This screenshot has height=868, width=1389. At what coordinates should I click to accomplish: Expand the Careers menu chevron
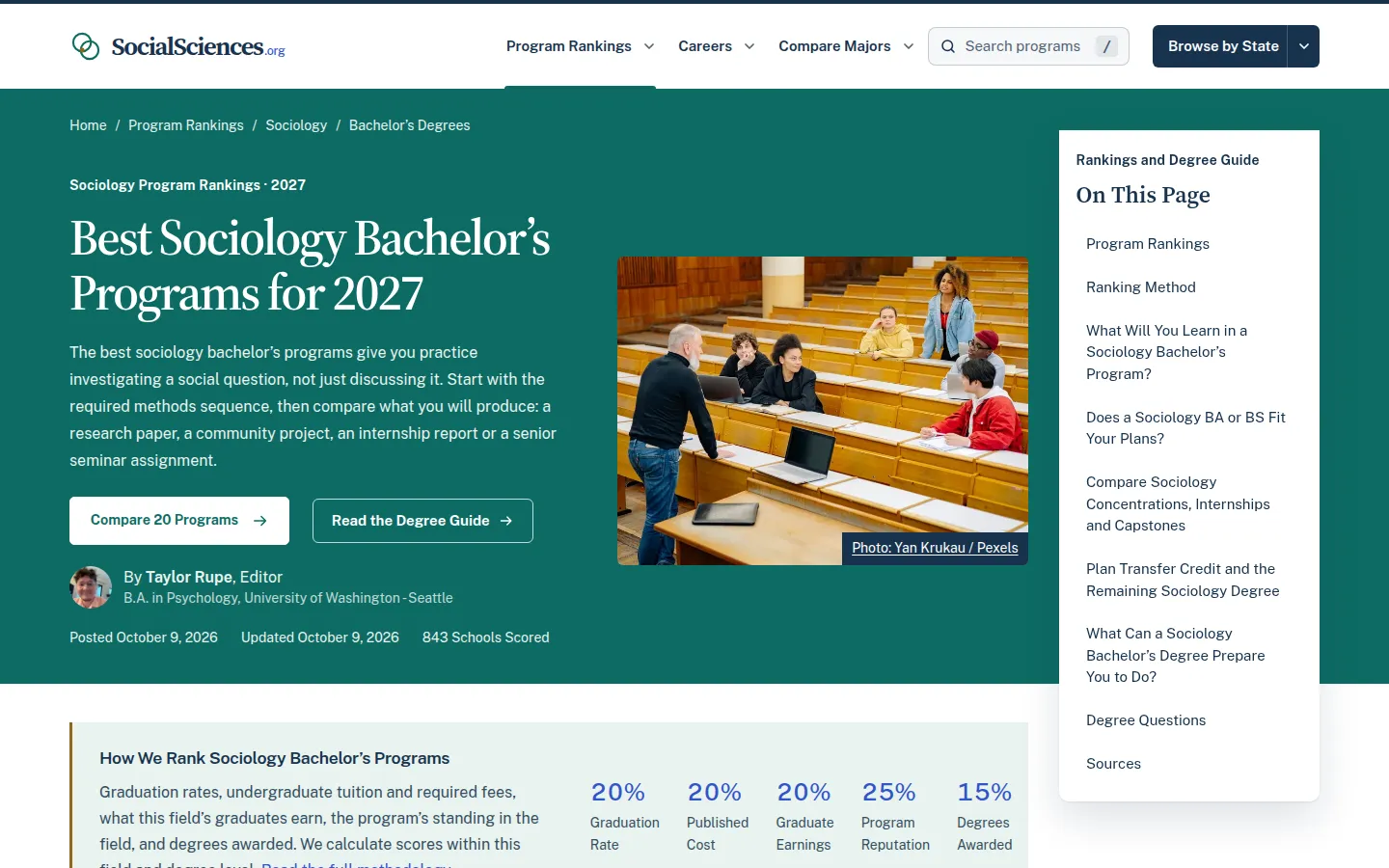[749, 46]
